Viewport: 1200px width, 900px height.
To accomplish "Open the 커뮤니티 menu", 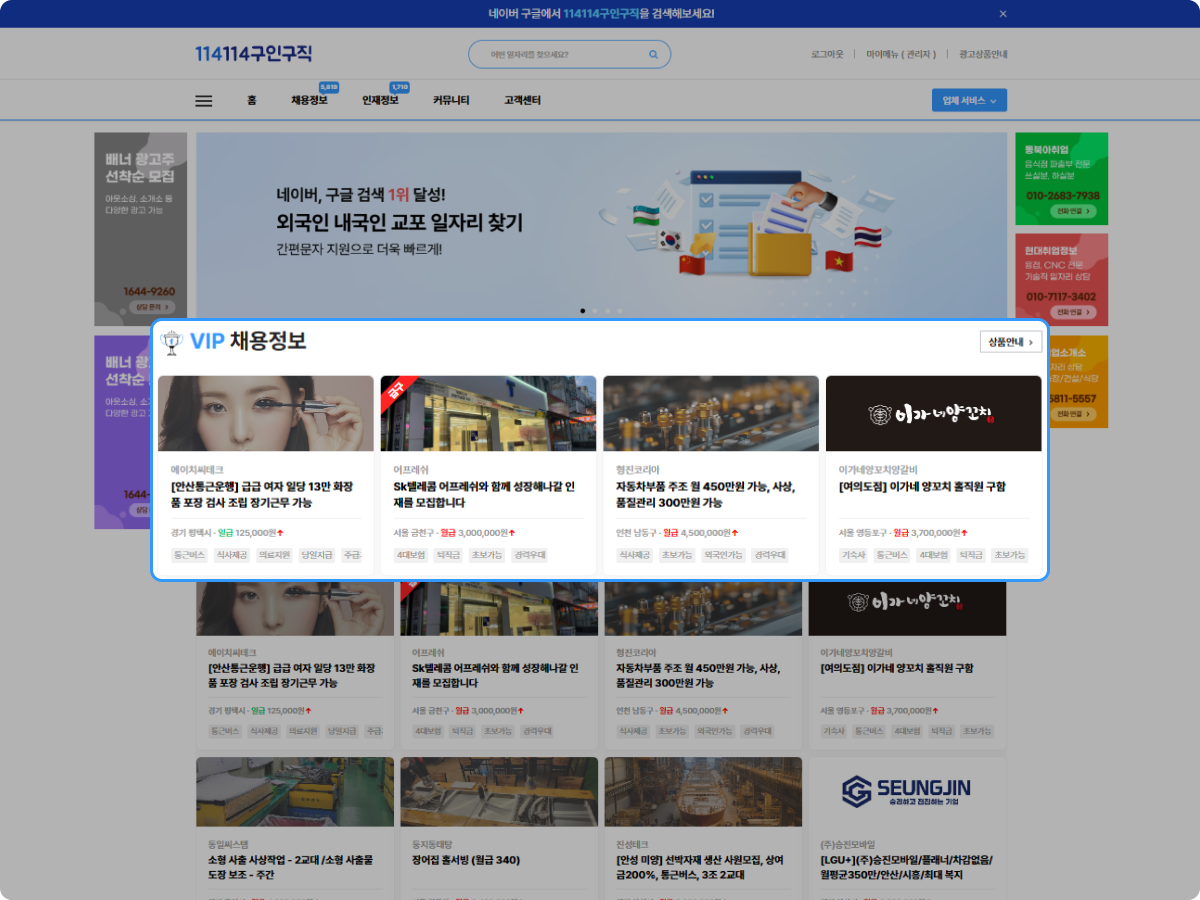I will click(x=451, y=100).
